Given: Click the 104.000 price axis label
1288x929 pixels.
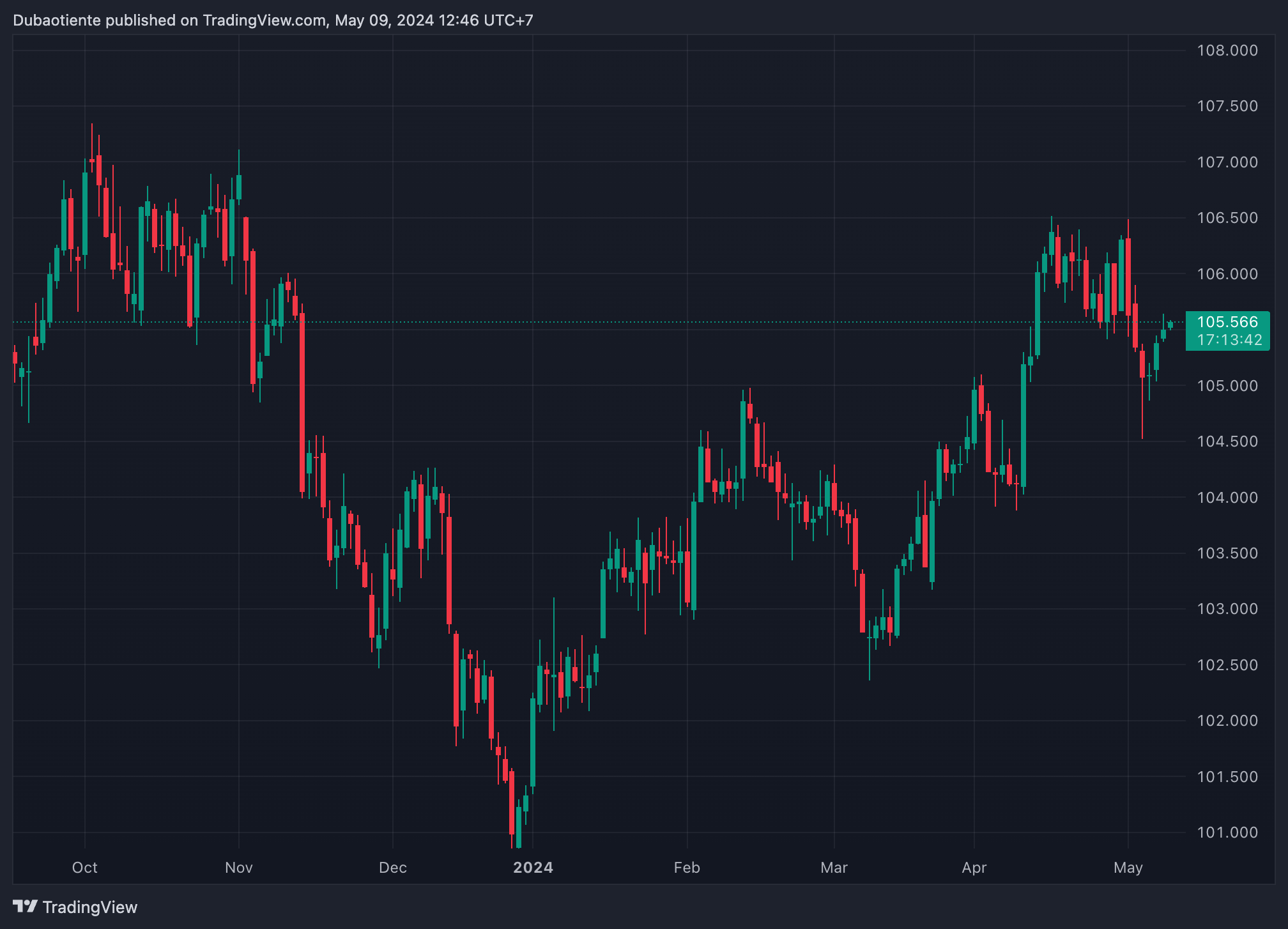Looking at the screenshot, I should coord(1227,498).
